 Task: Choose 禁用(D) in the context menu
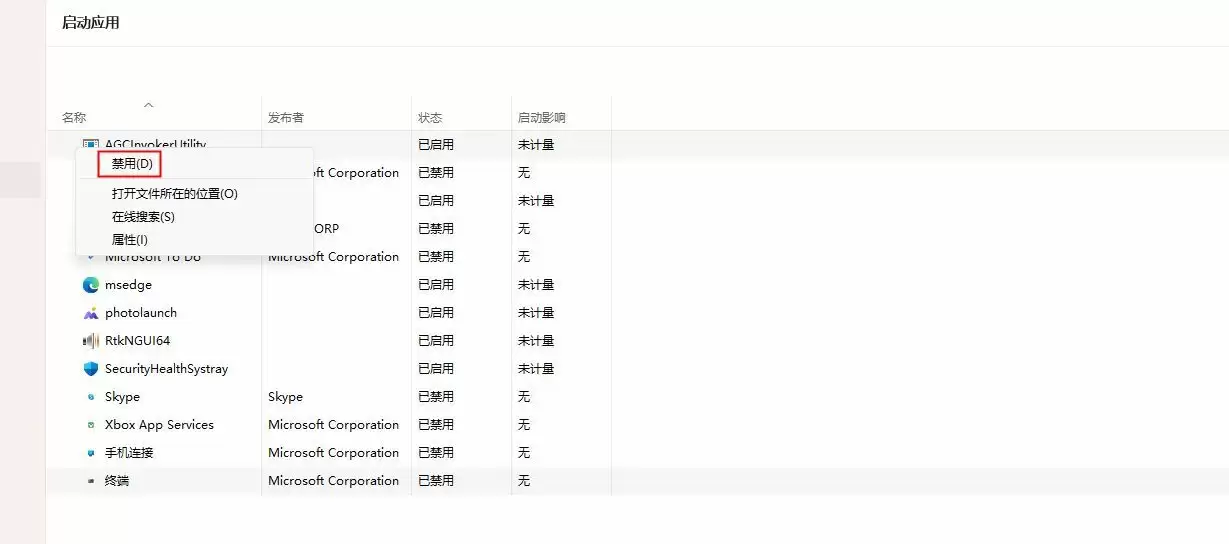tap(132, 164)
